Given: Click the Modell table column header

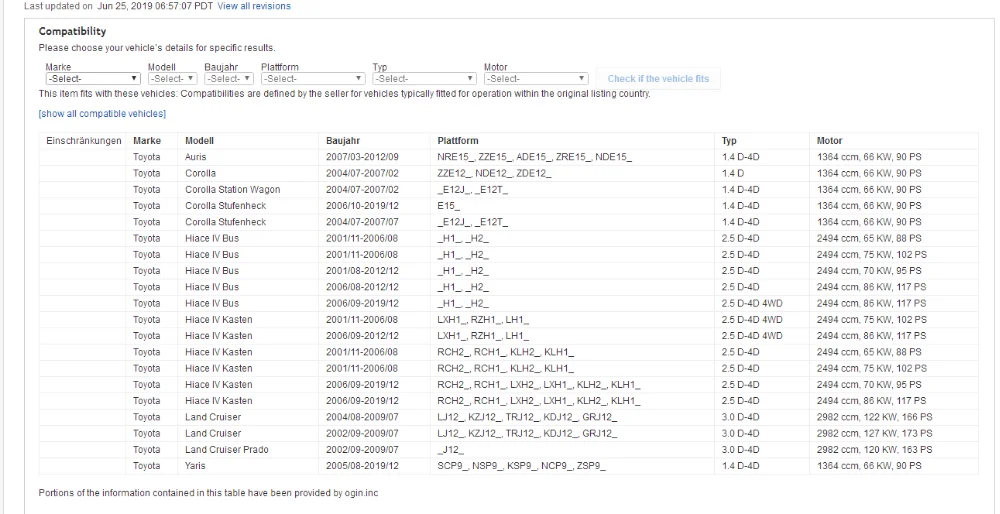Looking at the screenshot, I should [200, 141].
